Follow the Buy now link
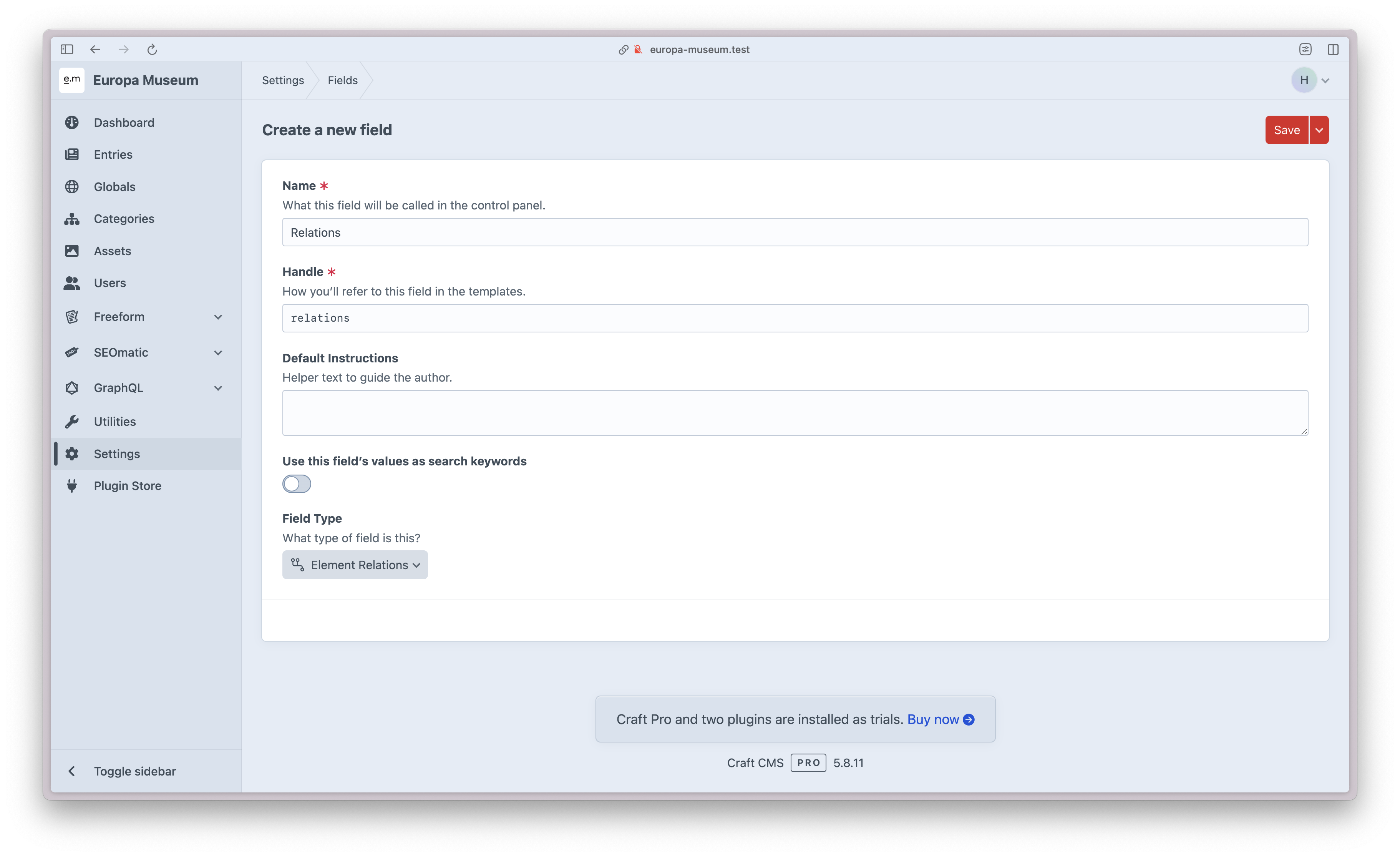 tap(941, 719)
